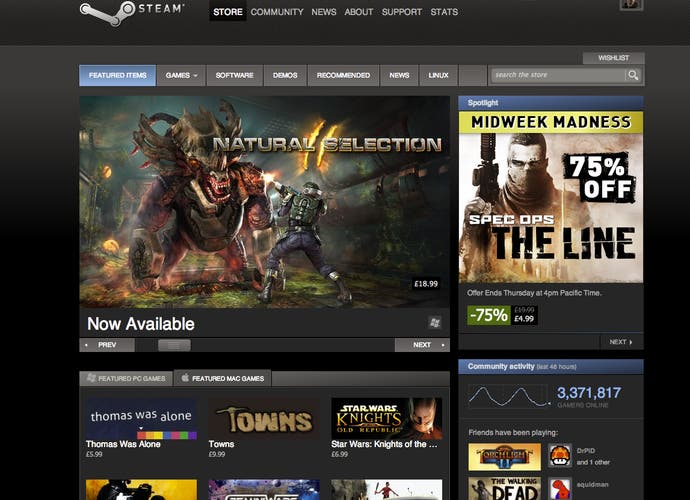Select the Featured Items tab
Screen dimensions: 690x500
[x=117, y=75]
